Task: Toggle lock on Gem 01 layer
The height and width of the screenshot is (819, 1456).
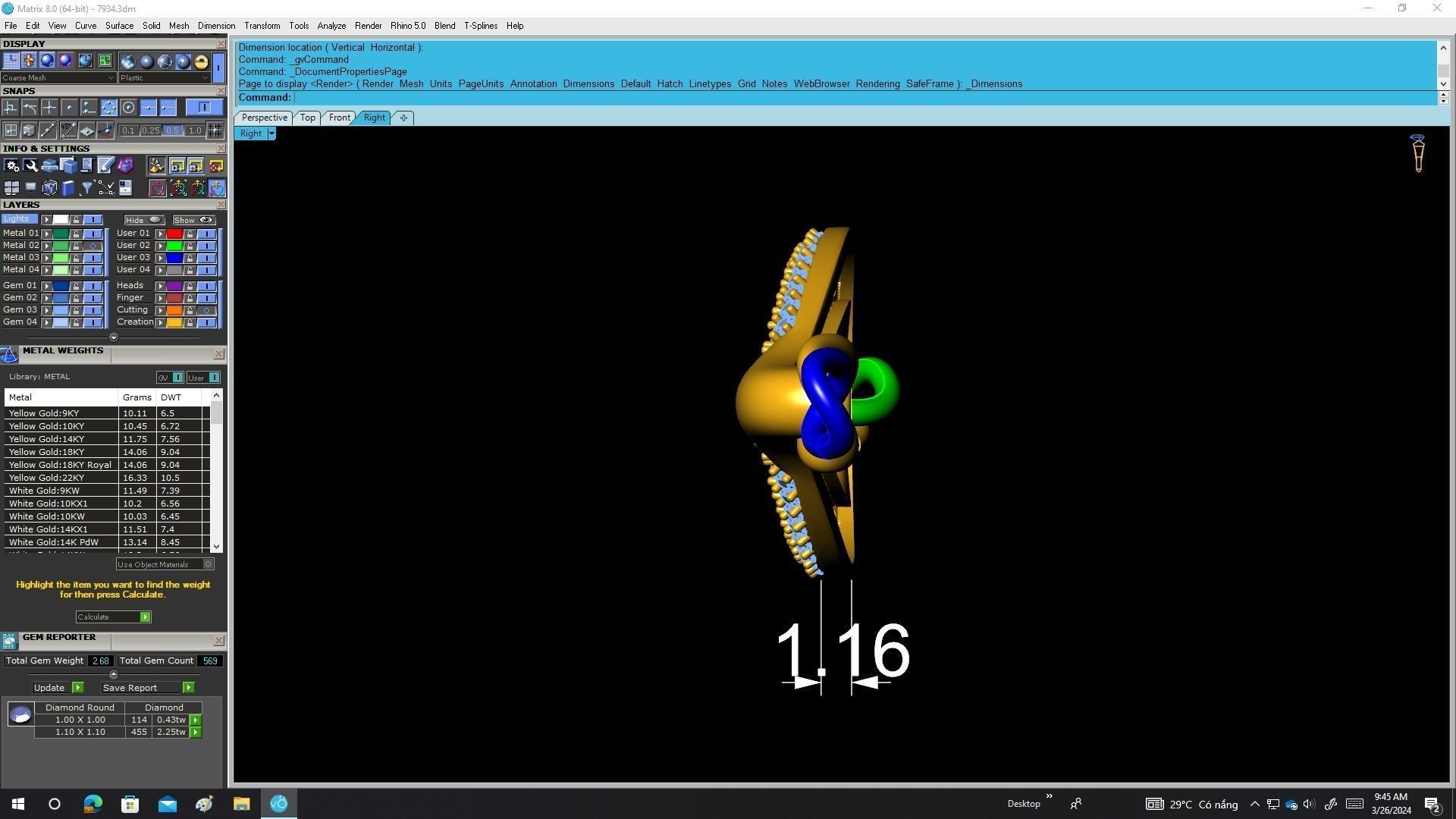Action: [x=76, y=286]
